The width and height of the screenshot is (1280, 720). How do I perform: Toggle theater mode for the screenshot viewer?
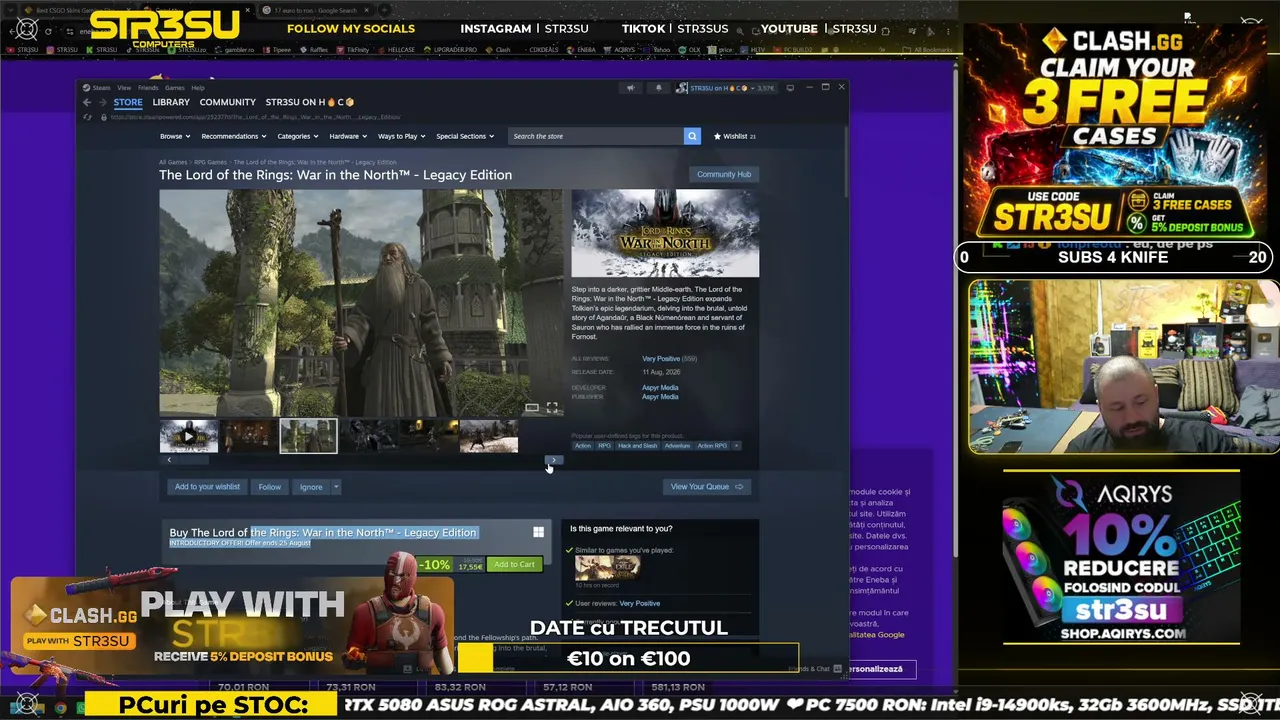(x=532, y=408)
